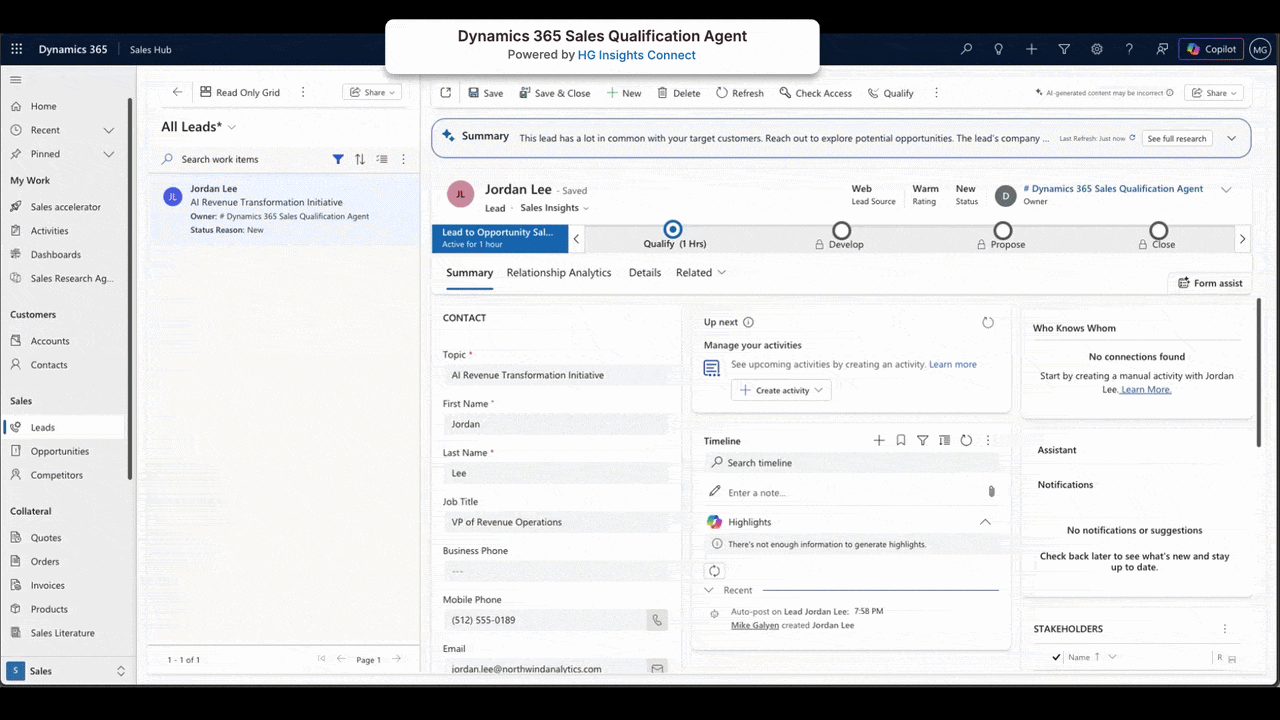
Task: Collapse the Highlights section
Action: (x=985, y=522)
